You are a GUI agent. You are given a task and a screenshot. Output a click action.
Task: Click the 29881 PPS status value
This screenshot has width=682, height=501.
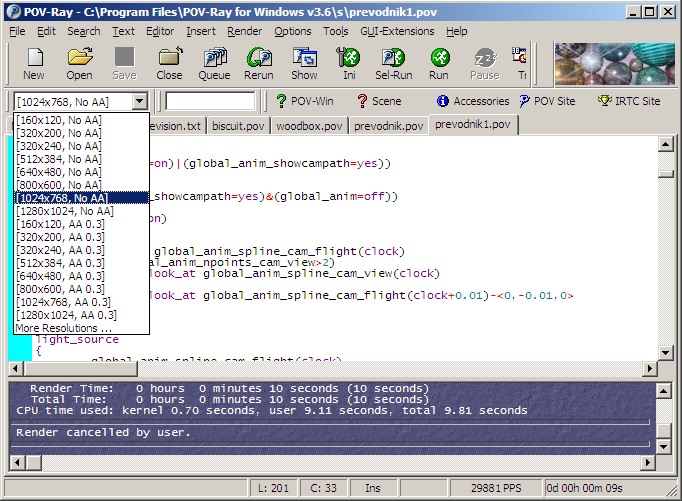pyautogui.click(x=496, y=488)
